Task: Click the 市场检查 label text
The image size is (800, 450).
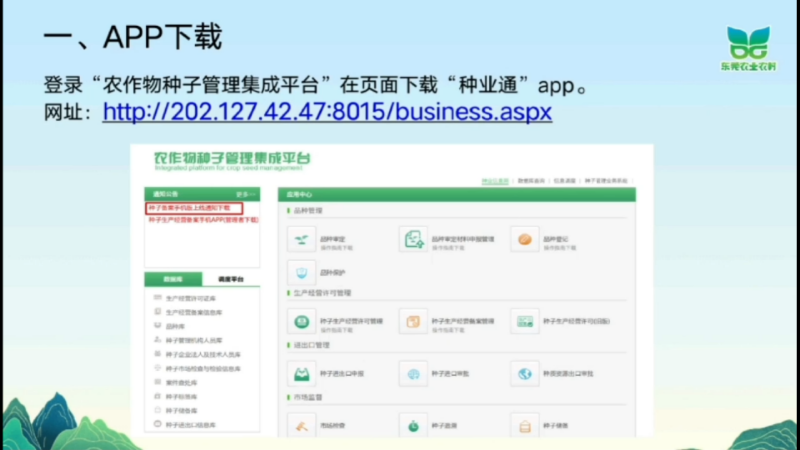Action: click(333, 426)
